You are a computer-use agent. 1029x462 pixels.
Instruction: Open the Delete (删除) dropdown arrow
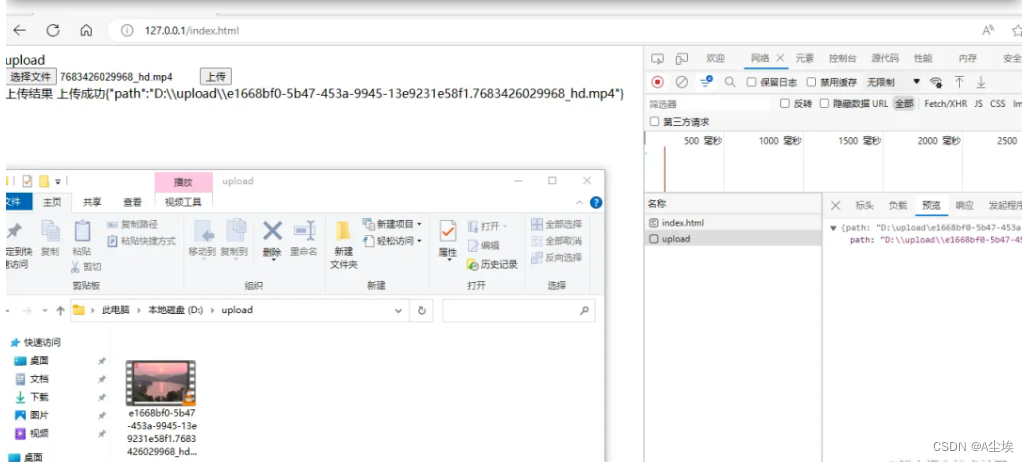tap(272, 259)
